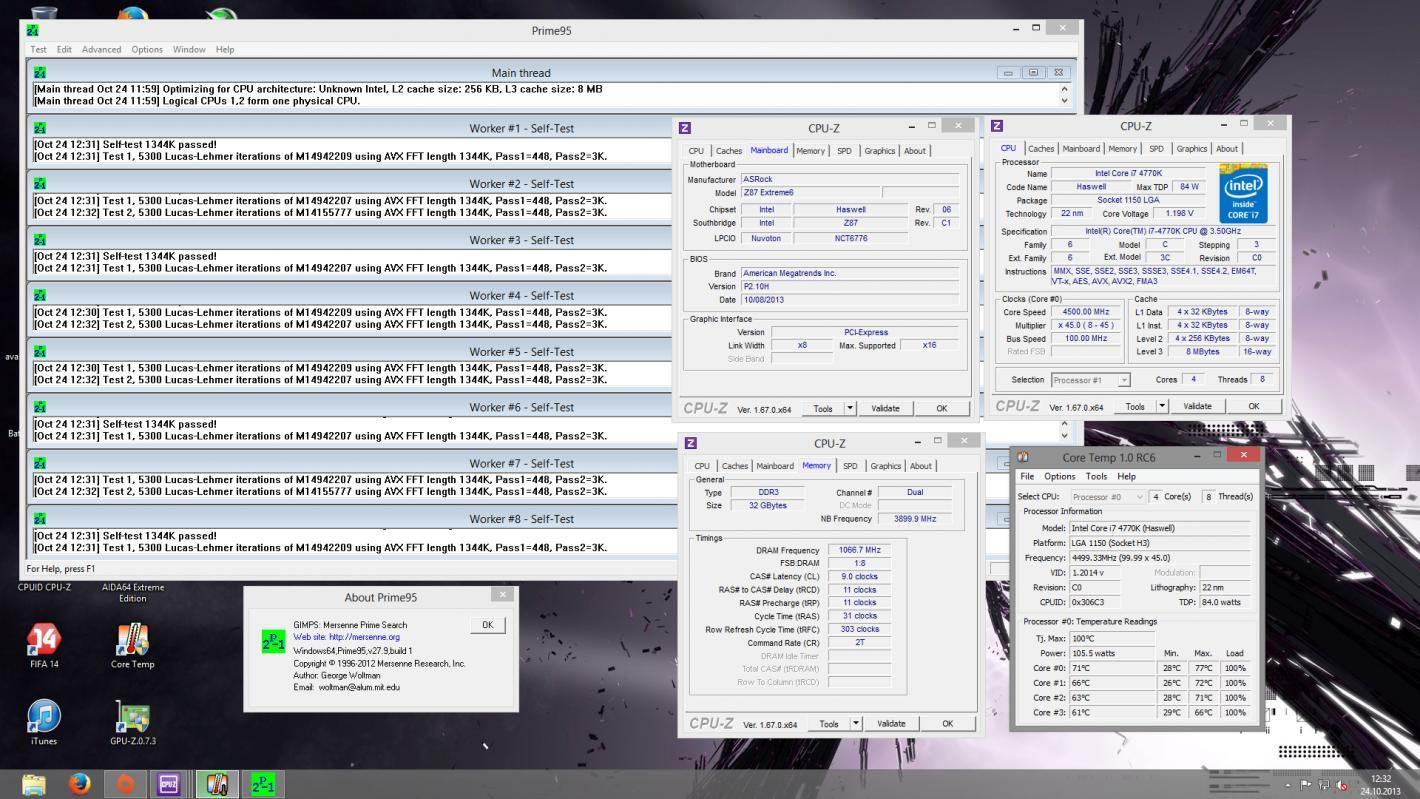The image size is (1420, 799).
Task: Click the Core Temp window title icon
Action: coord(1023,457)
